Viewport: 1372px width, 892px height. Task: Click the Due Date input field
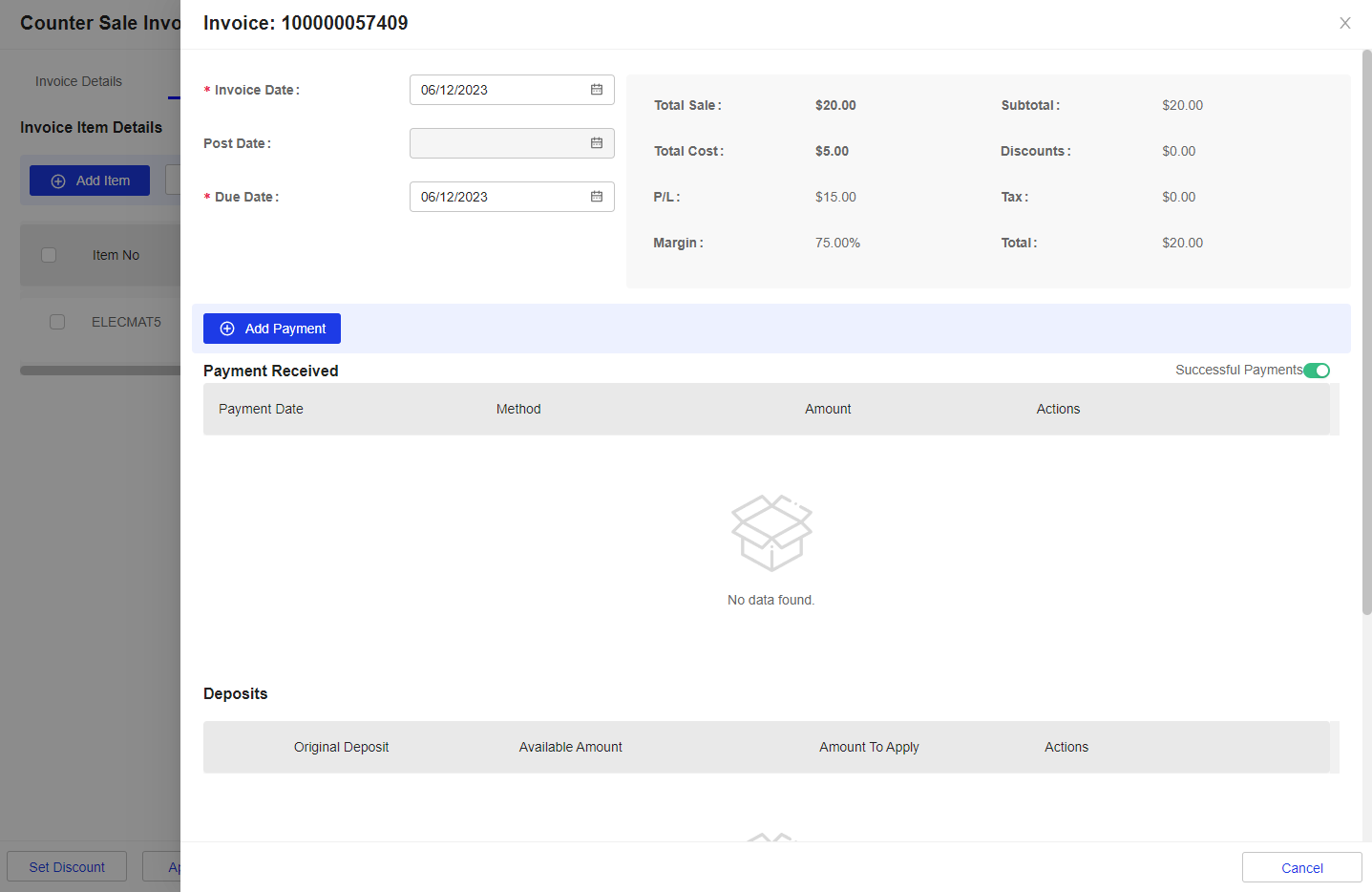coord(512,197)
